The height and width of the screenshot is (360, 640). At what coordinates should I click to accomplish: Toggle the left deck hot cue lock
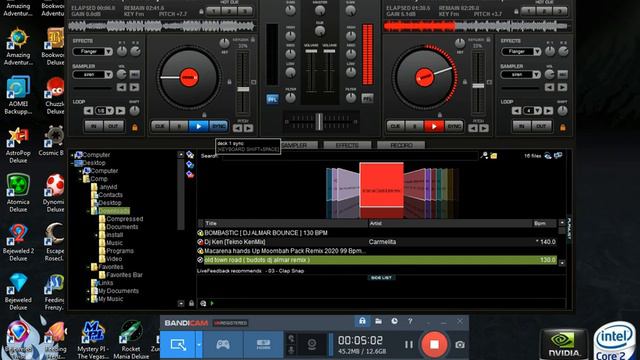(201, 12)
